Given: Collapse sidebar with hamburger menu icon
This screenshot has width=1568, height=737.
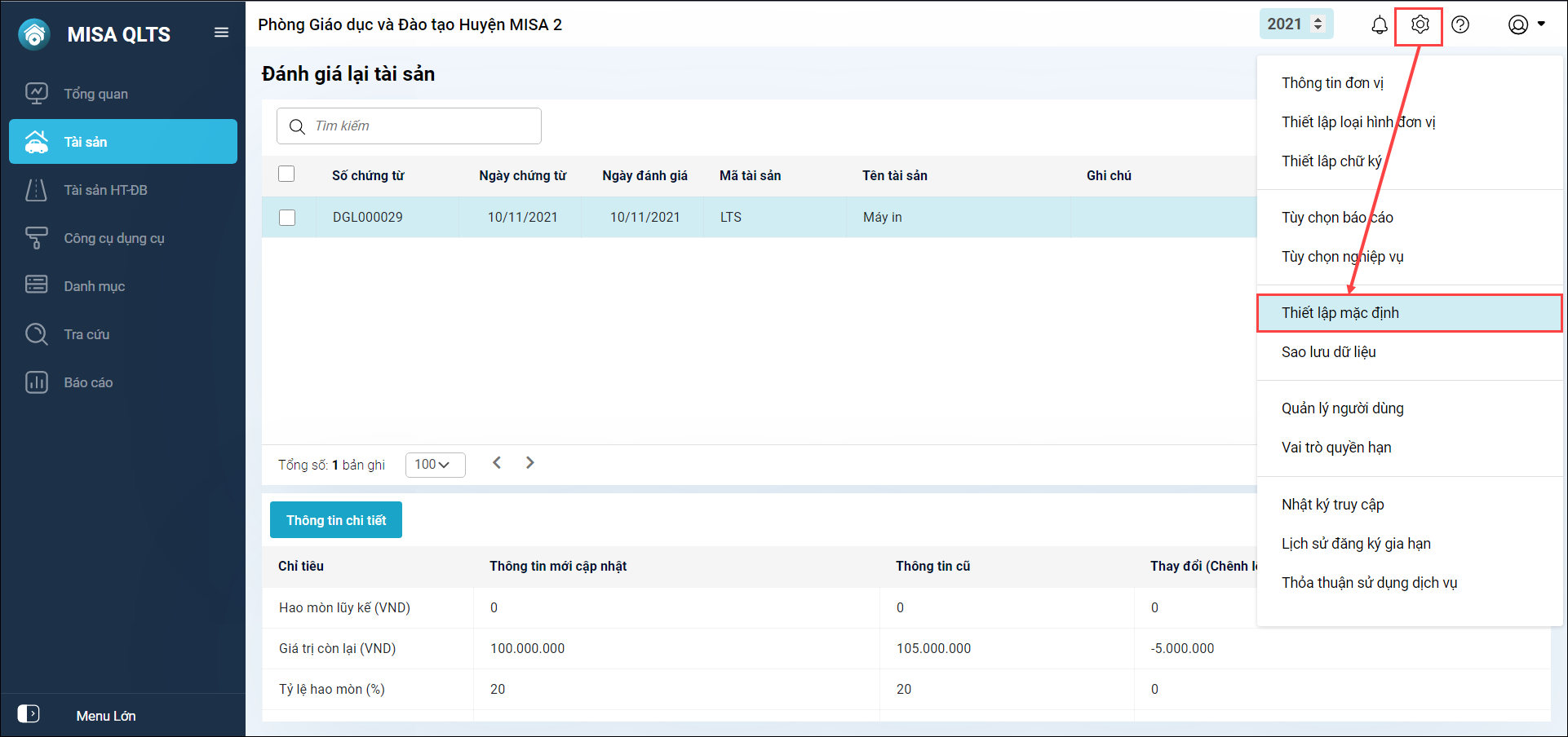Looking at the screenshot, I should pyautogui.click(x=221, y=33).
